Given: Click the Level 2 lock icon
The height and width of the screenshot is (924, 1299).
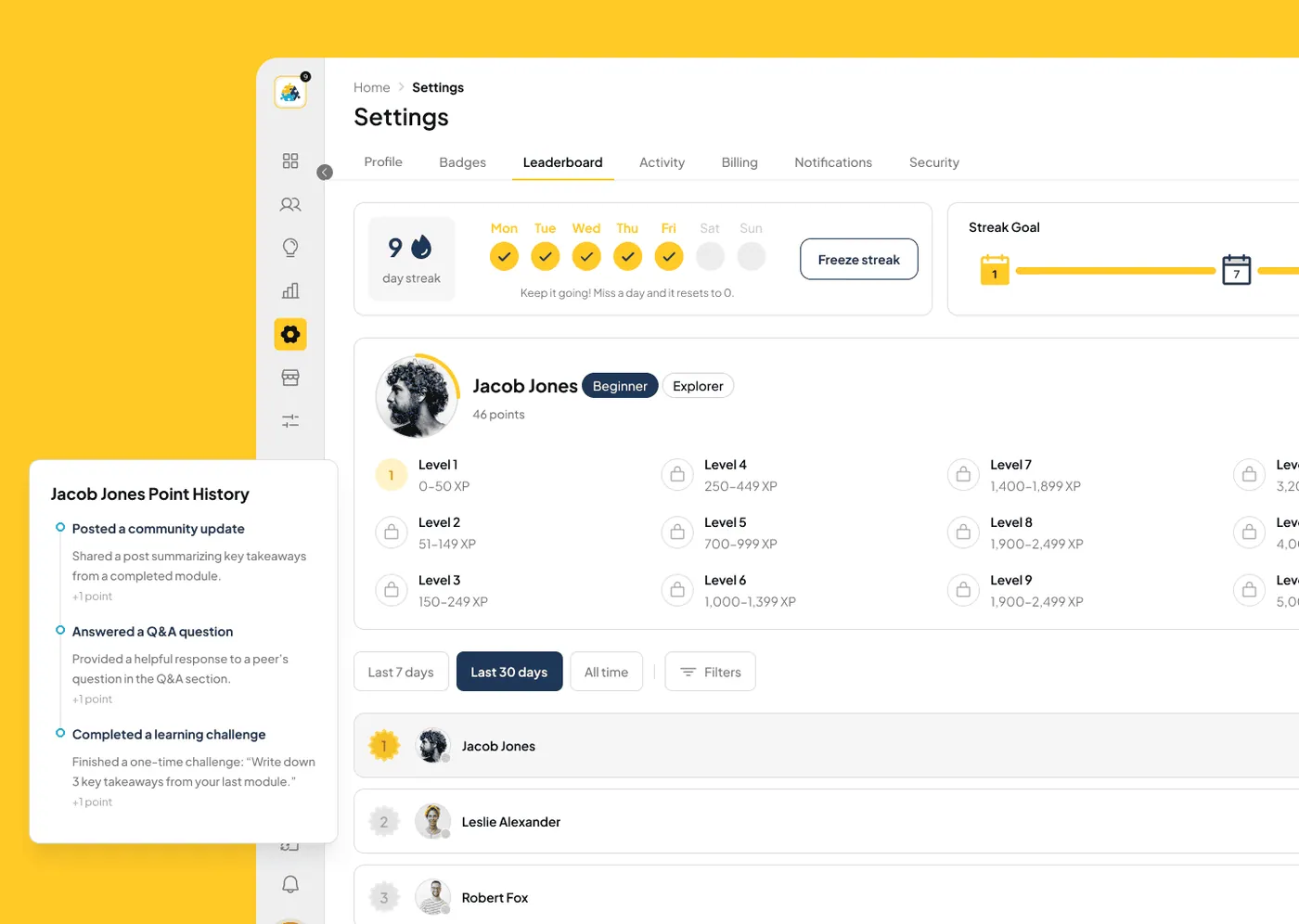Looking at the screenshot, I should (x=392, y=533).
